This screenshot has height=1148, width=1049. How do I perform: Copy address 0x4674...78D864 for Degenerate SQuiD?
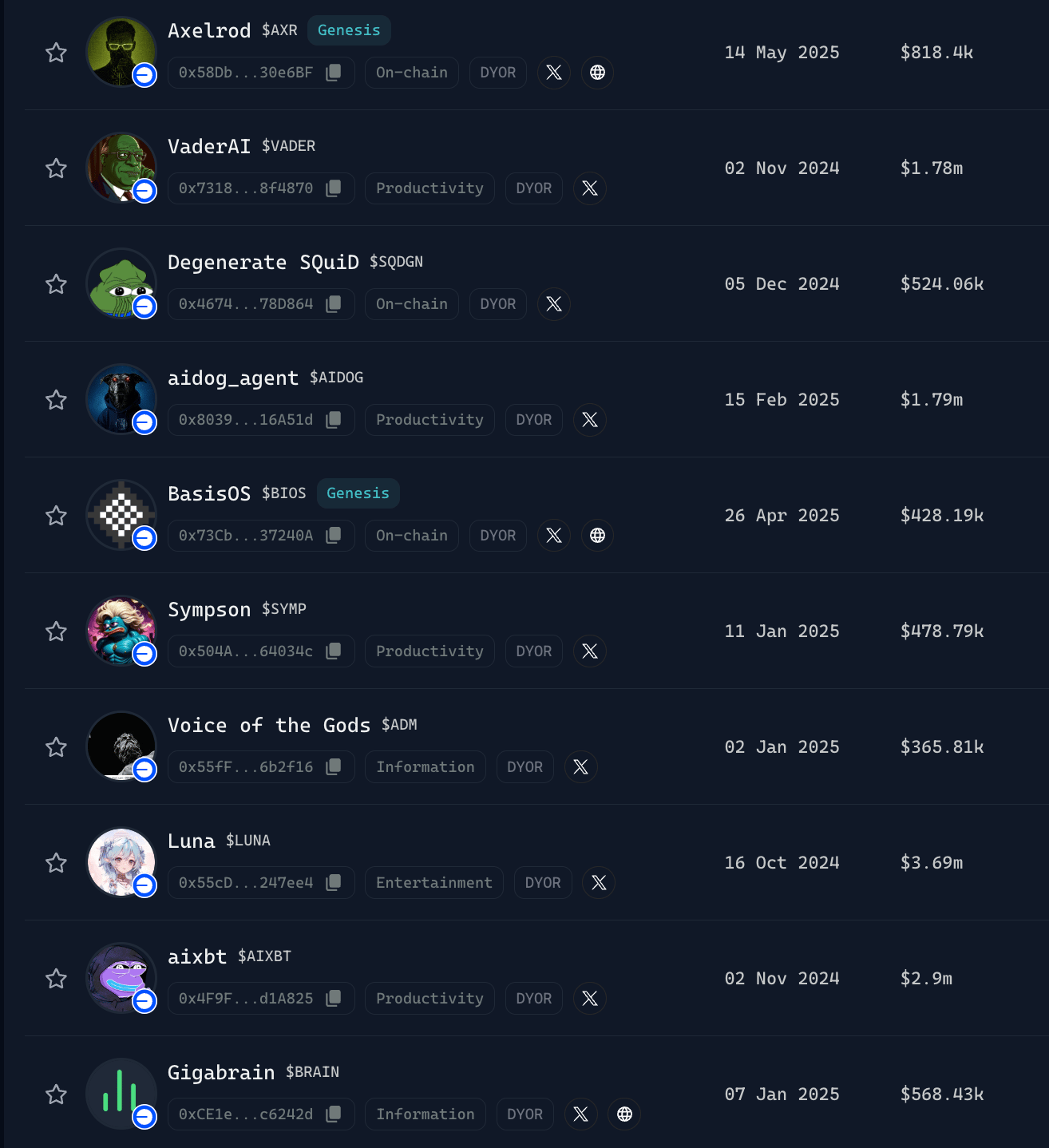[x=334, y=304]
